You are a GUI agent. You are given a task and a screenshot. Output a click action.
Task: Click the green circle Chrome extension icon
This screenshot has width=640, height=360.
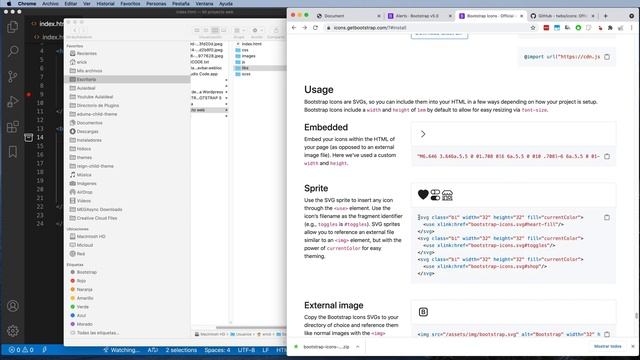[x=578, y=28]
